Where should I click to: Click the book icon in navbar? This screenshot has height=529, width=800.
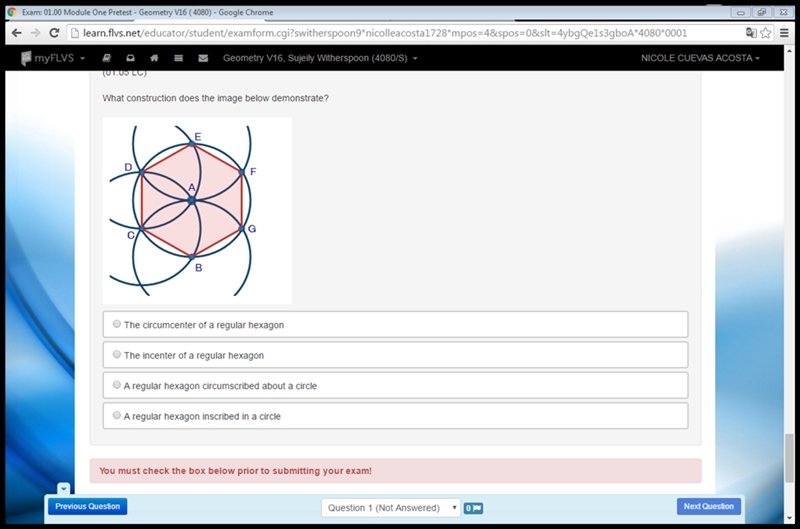point(107,58)
